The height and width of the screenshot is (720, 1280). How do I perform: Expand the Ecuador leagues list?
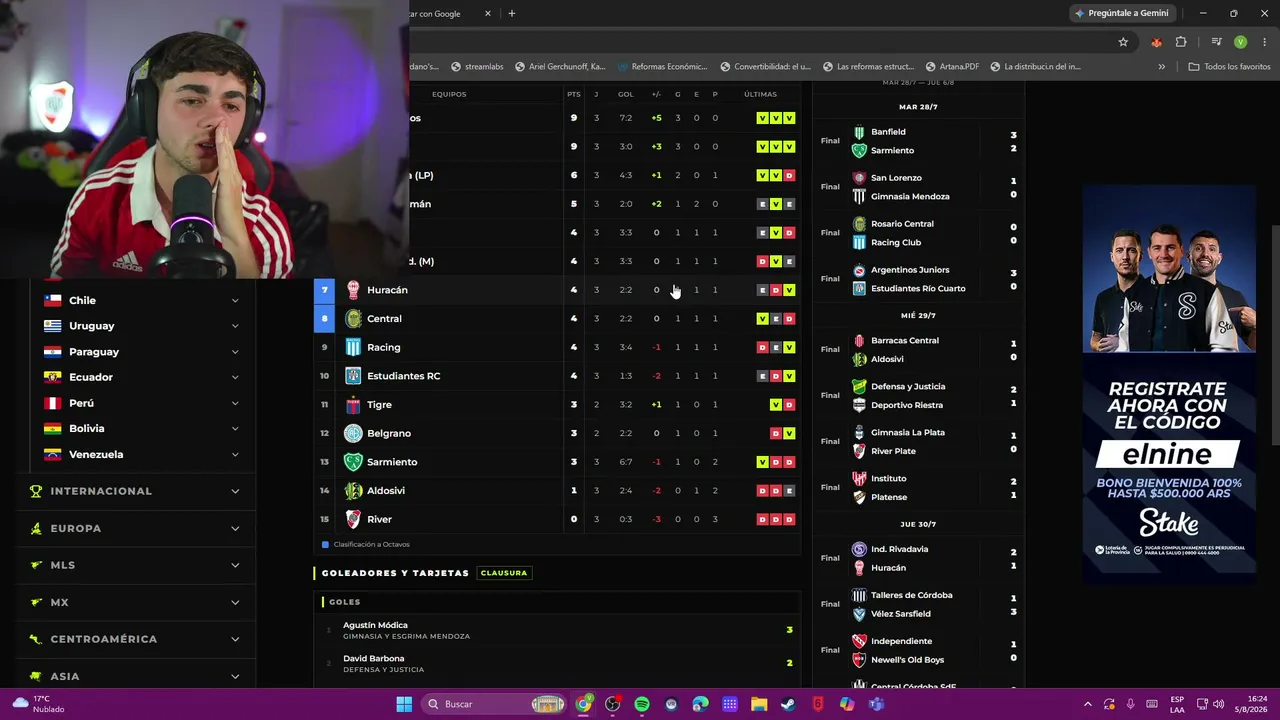point(235,377)
